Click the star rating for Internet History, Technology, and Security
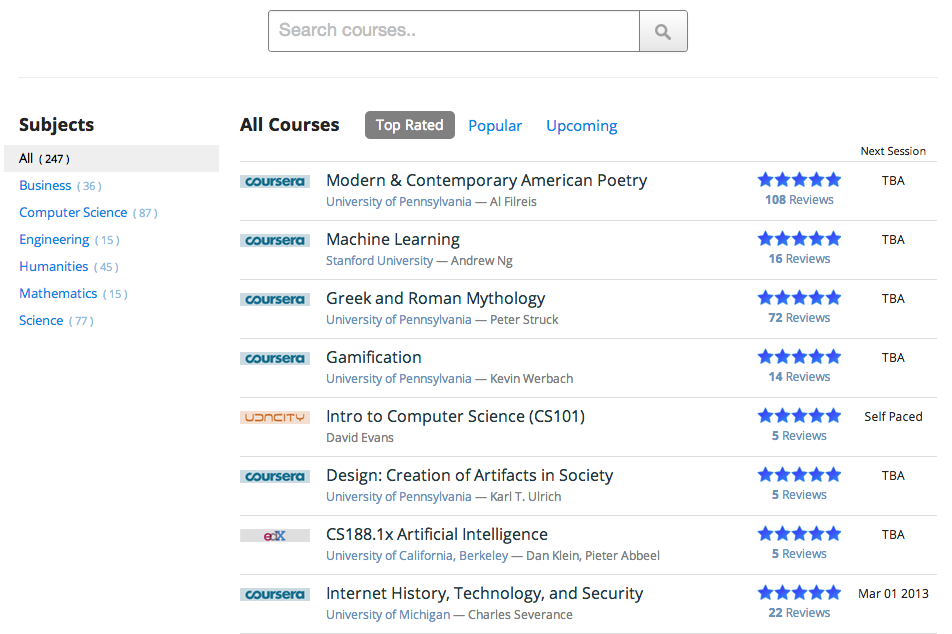Viewport: 952px width, 634px height. coord(799,593)
